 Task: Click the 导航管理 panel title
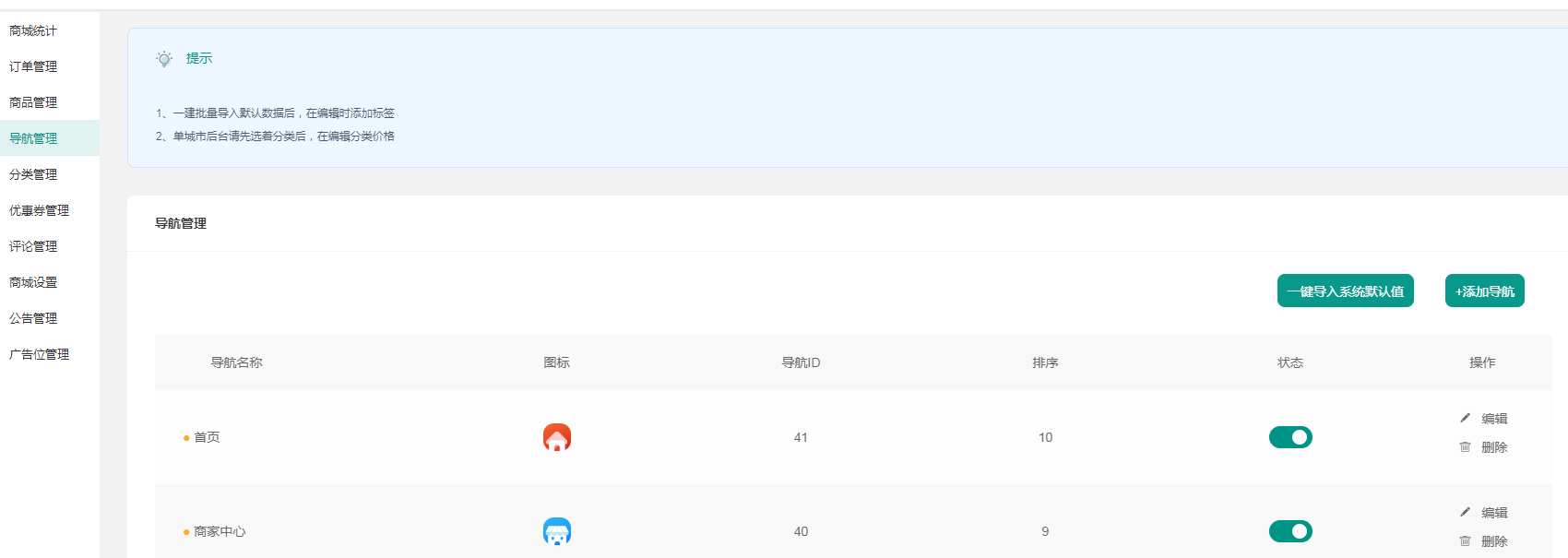click(181, 223)
